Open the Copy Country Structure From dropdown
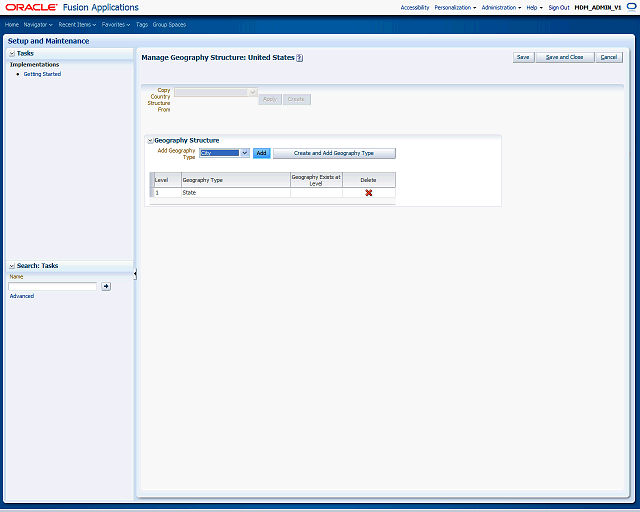640x512 pixels. point(252,92)
